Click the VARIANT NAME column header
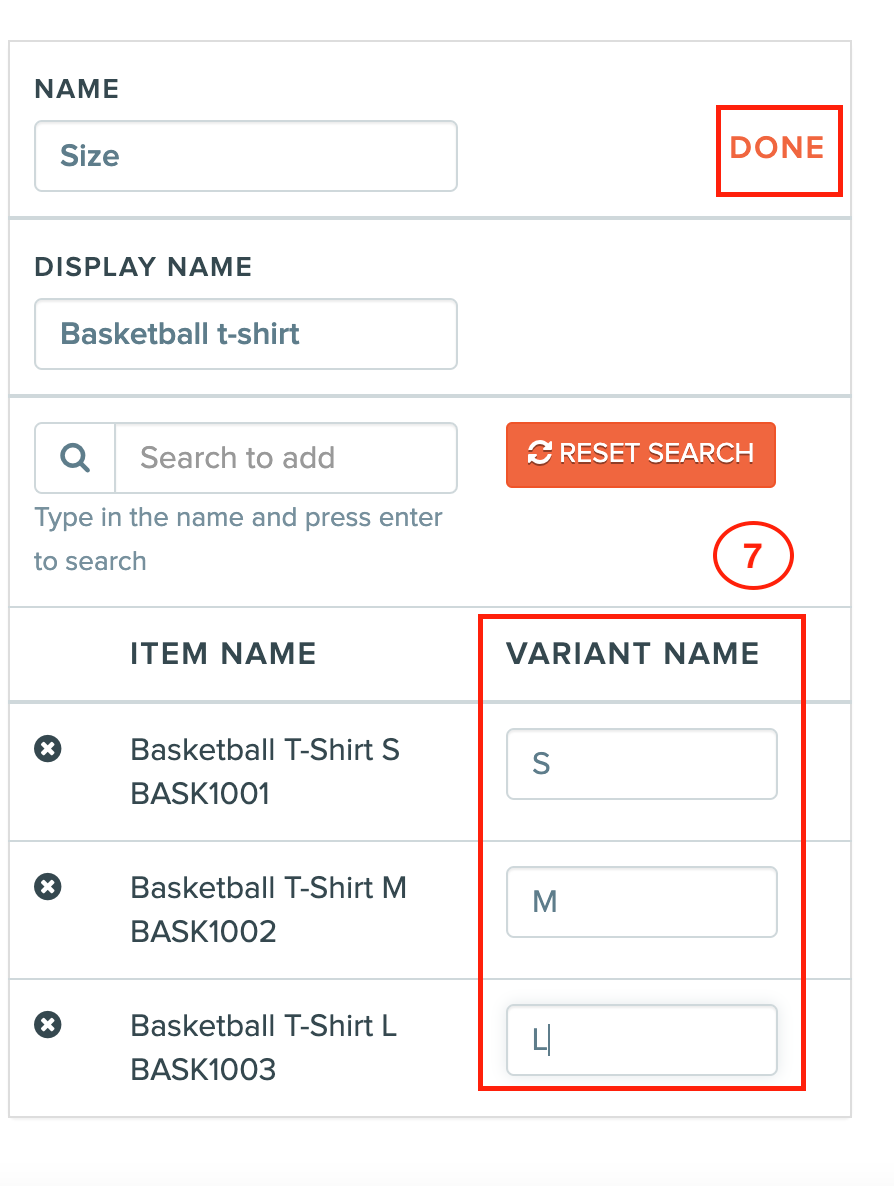 click(x=632, y=654)
